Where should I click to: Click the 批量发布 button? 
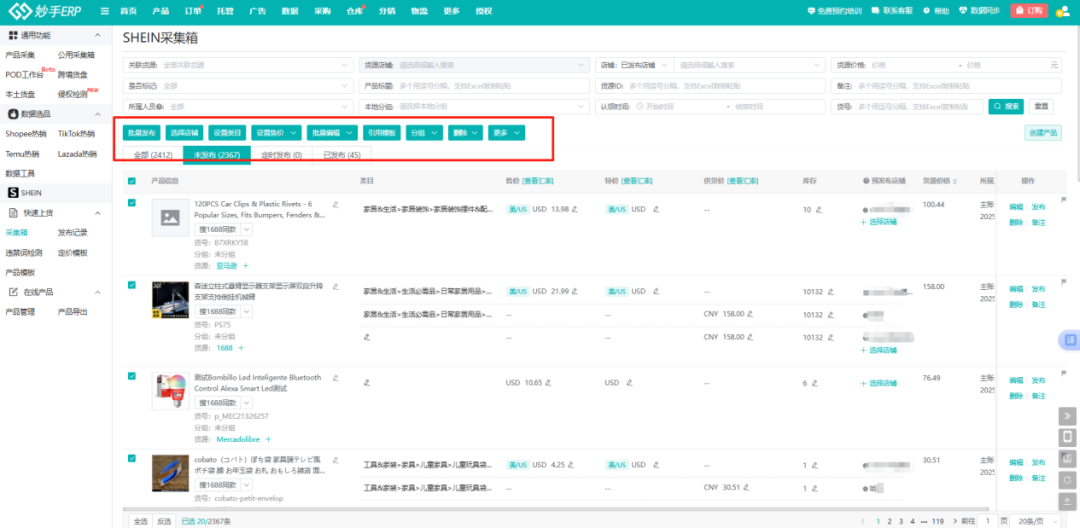(141, 132)
